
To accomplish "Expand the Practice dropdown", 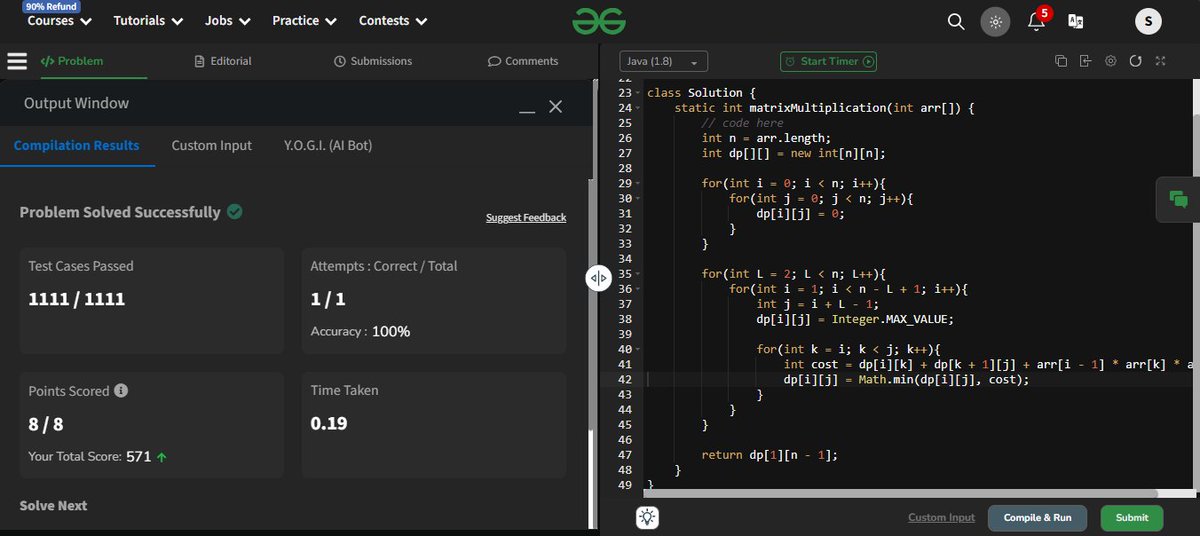I will 305,20.
